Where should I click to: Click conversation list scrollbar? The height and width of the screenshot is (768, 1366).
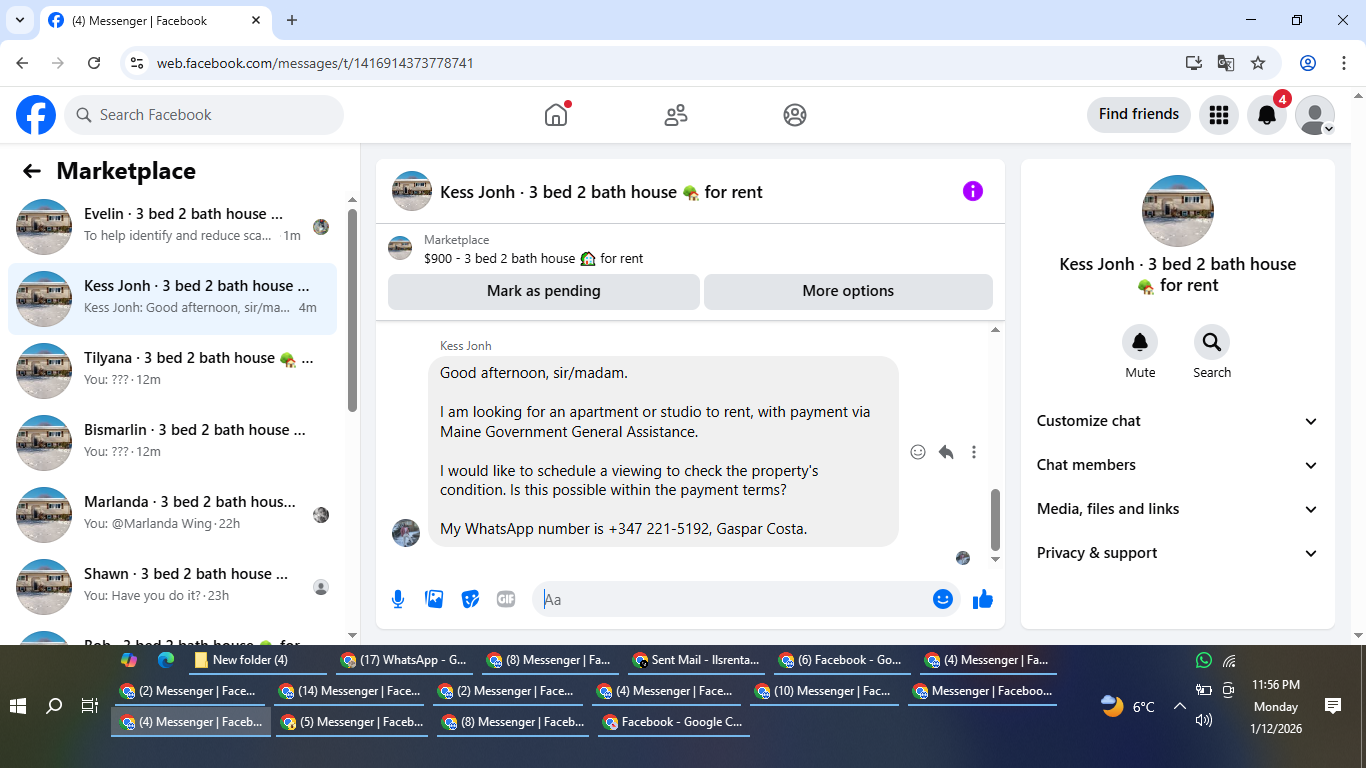coord(352,310)
